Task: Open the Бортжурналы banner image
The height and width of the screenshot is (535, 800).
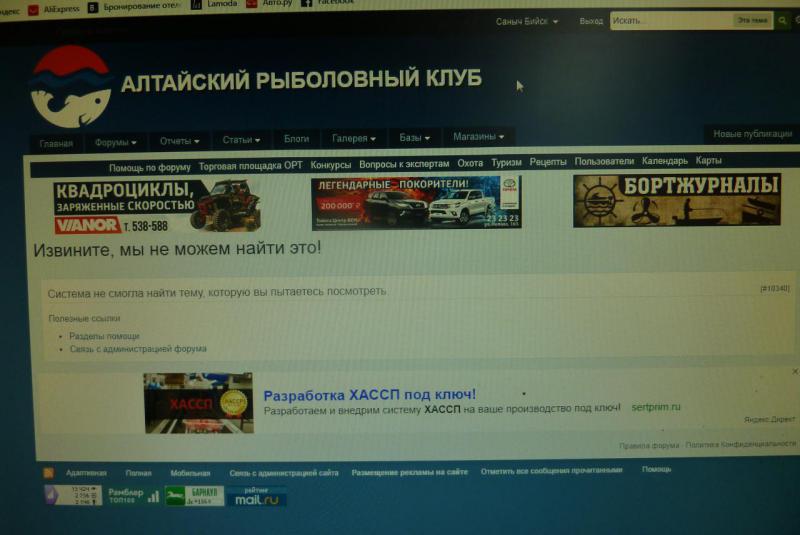Action: 677,200
